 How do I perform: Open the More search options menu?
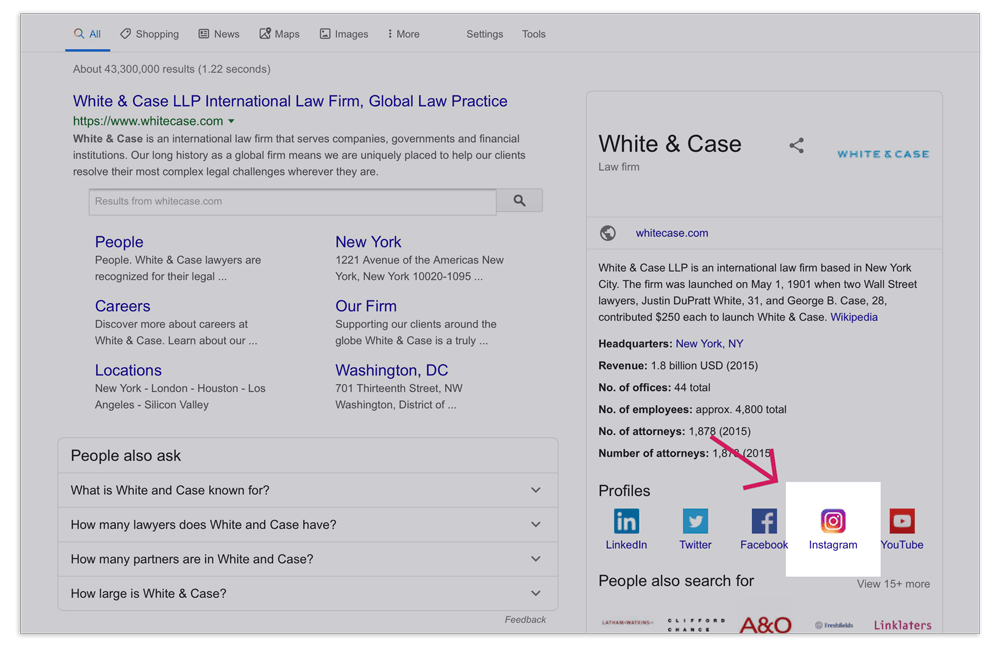(x=404, y=34)
